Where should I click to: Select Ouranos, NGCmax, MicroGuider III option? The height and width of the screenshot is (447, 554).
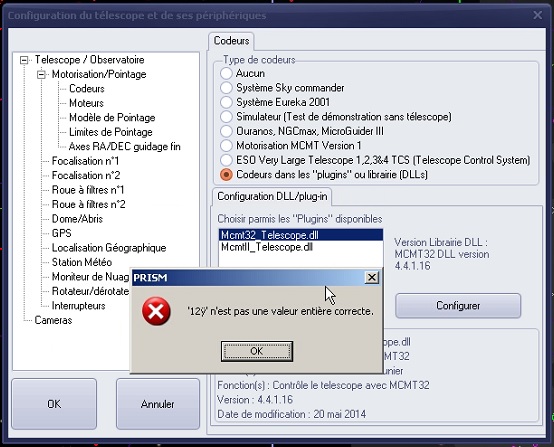226,131
